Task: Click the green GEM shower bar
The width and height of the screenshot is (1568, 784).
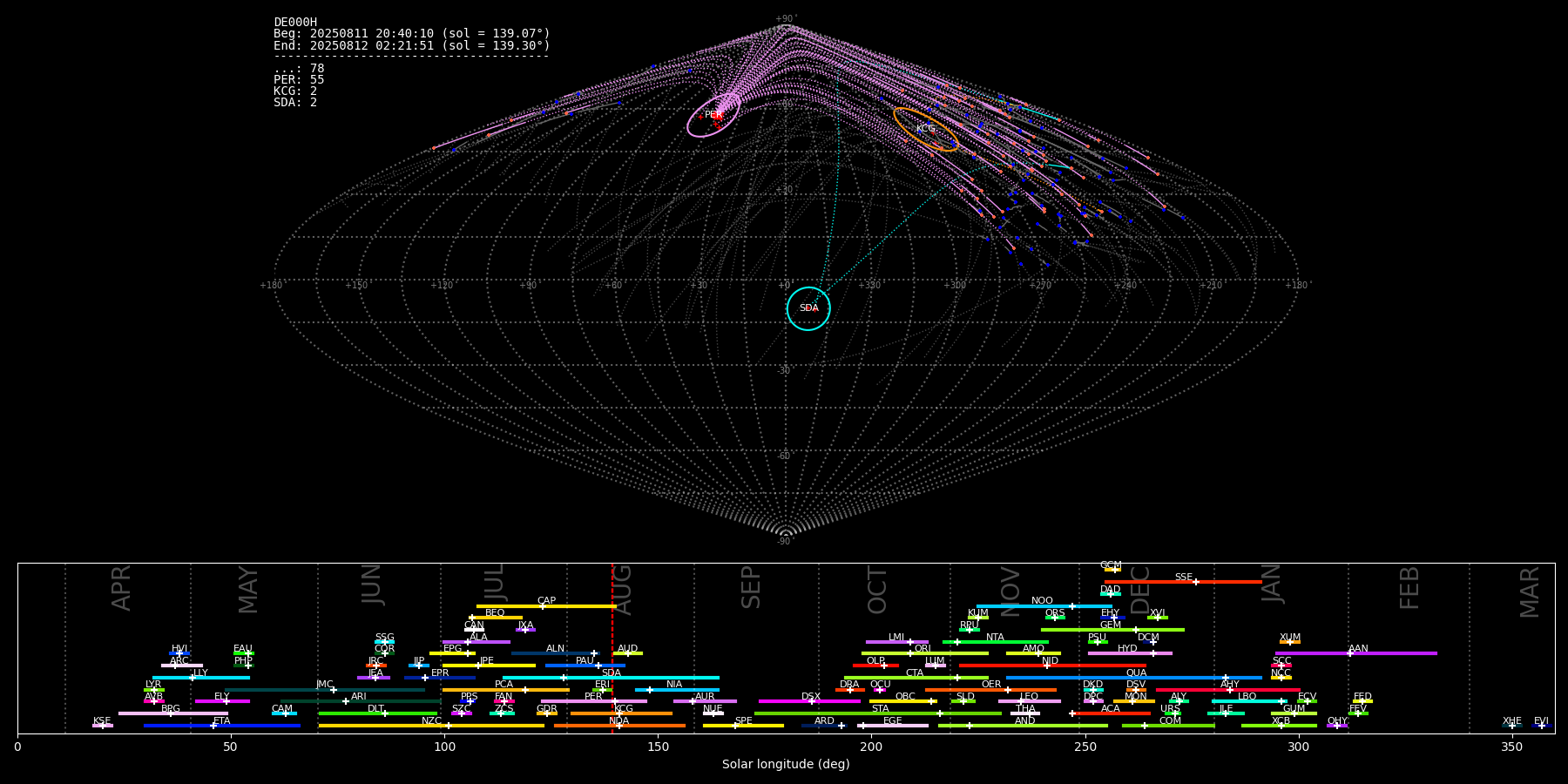Action: tap(1112, 630)
